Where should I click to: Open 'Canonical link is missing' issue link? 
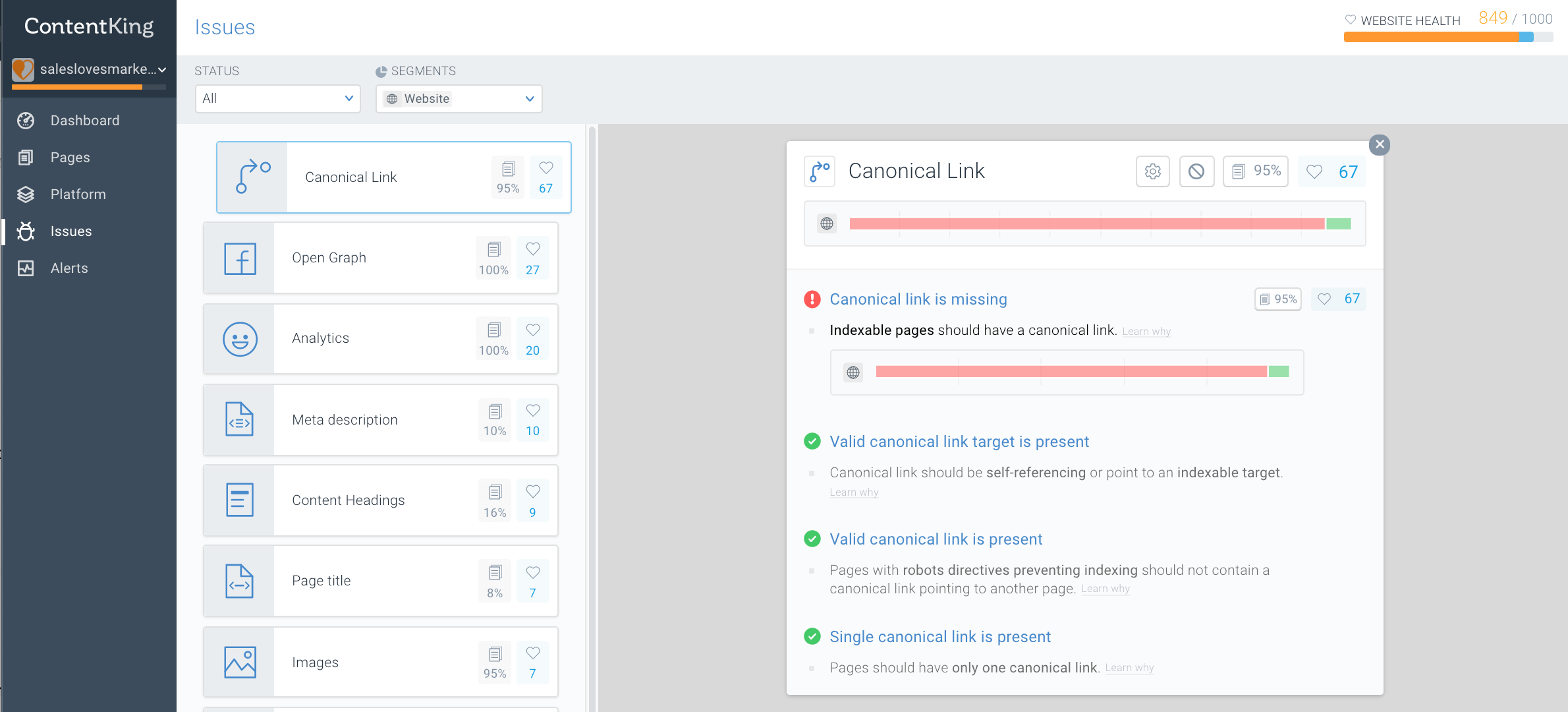(x=918, y=299)
